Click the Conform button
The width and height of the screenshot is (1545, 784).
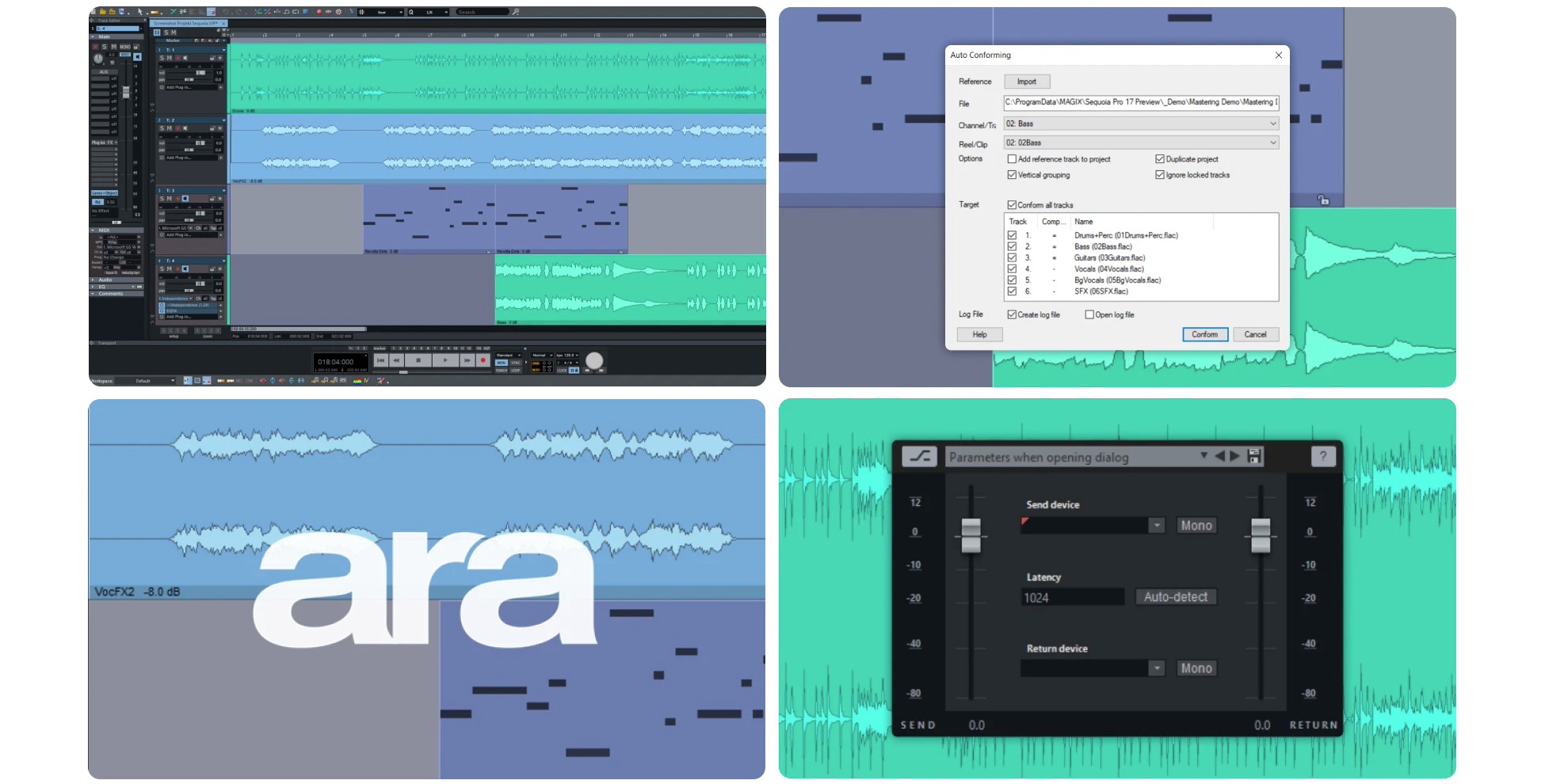click(1204, 334)
